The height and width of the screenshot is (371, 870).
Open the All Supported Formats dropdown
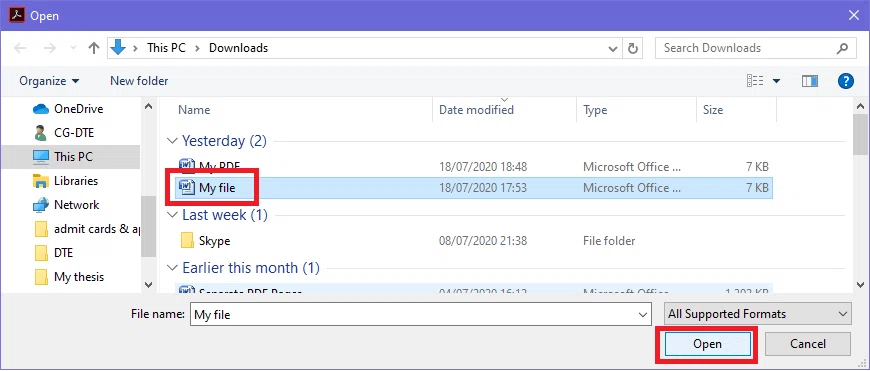tap(757, 314)
